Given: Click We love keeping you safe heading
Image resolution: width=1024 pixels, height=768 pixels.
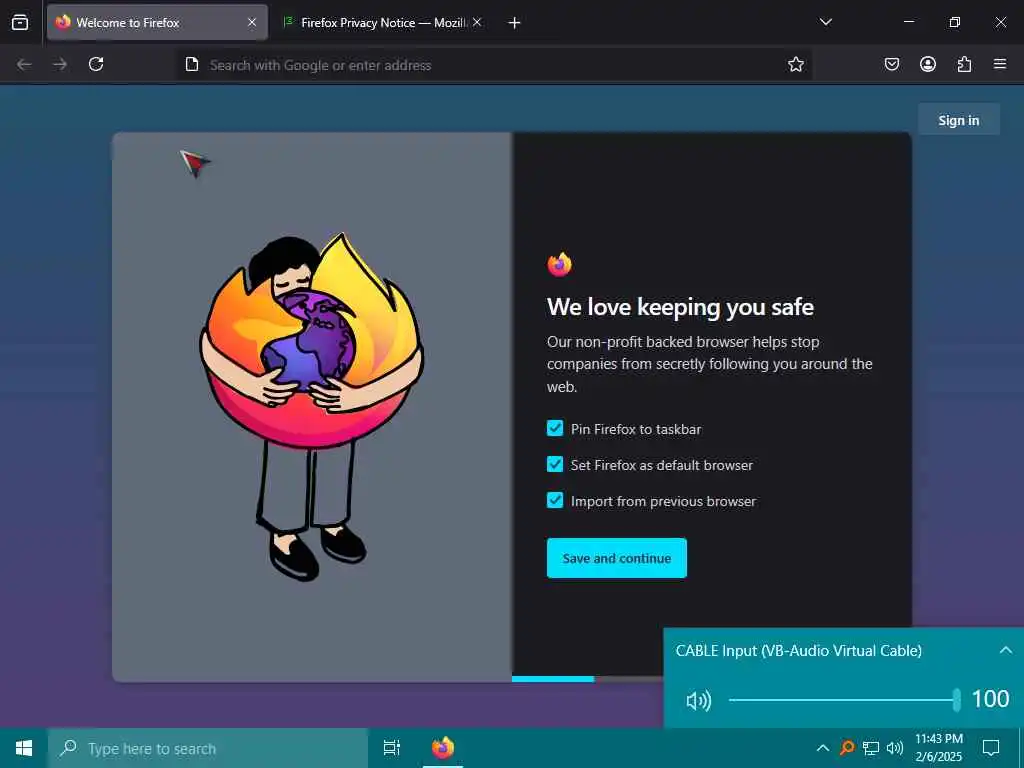Looking at the screenshot, I should coord(680,307).
